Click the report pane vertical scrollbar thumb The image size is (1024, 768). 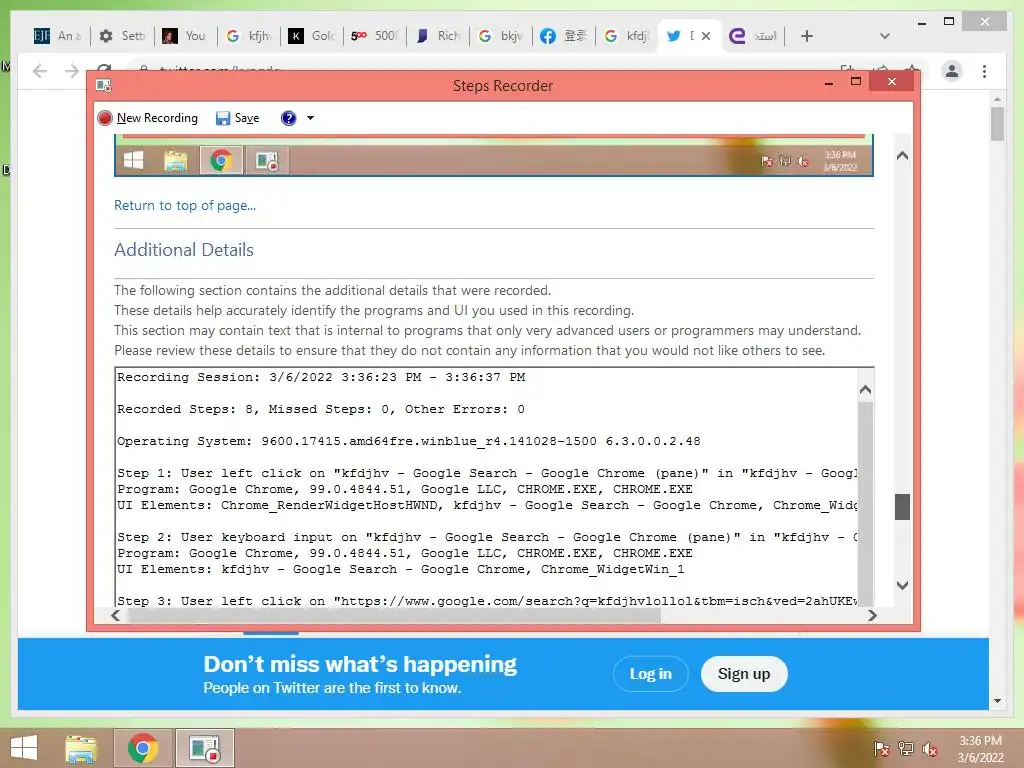point(902,507)
